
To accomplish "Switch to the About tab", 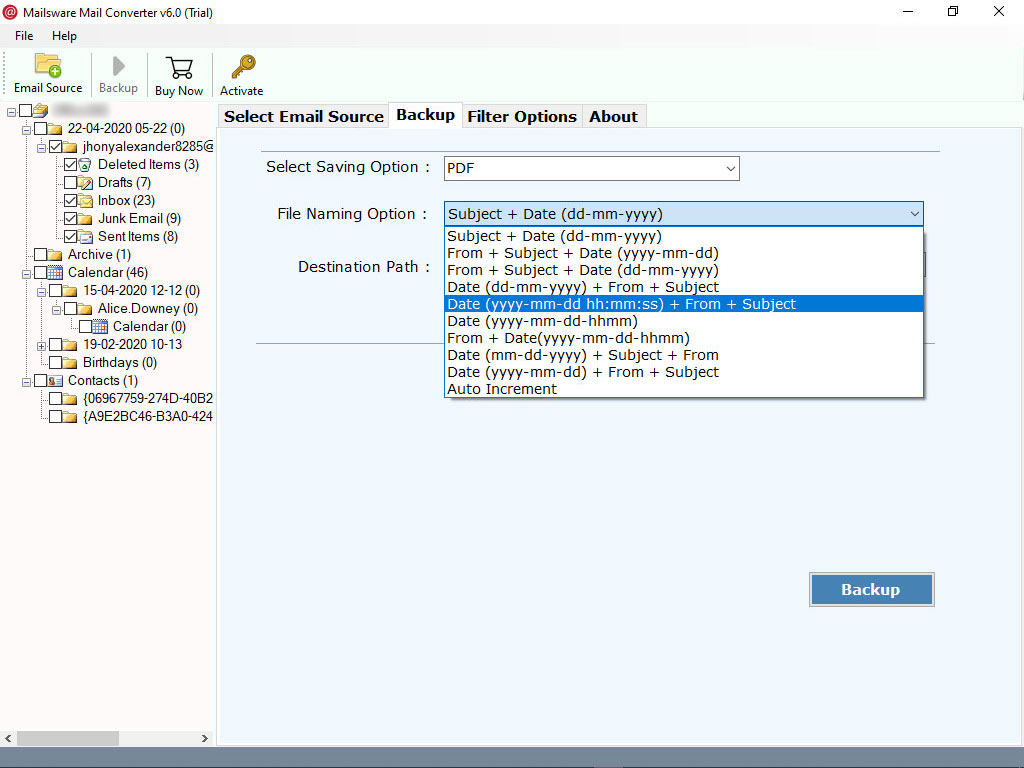I will pyautogui.click(x=613, y=116).
